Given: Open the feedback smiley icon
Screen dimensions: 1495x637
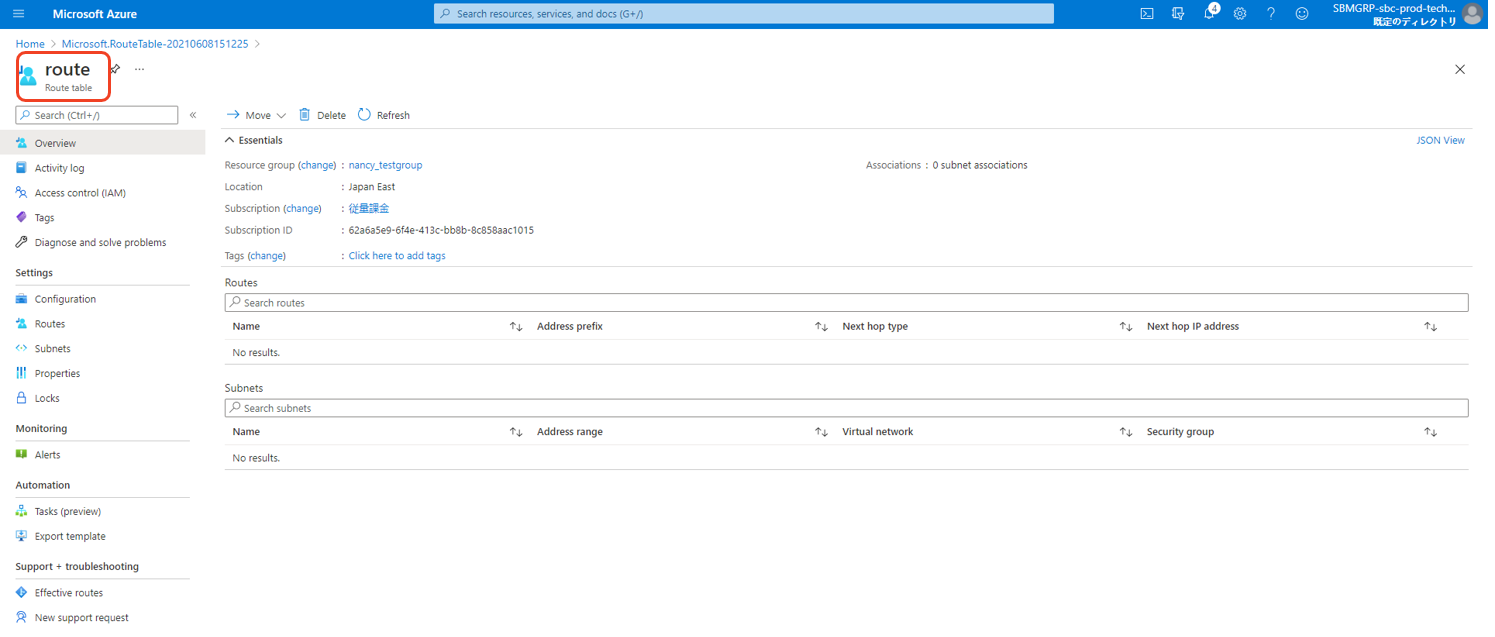Looking at the screenshot, I should coord(1302,14).
